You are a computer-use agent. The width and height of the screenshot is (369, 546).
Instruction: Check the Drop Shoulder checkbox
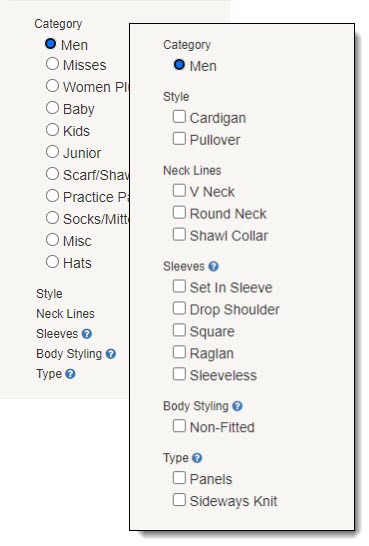pos(179,308)
